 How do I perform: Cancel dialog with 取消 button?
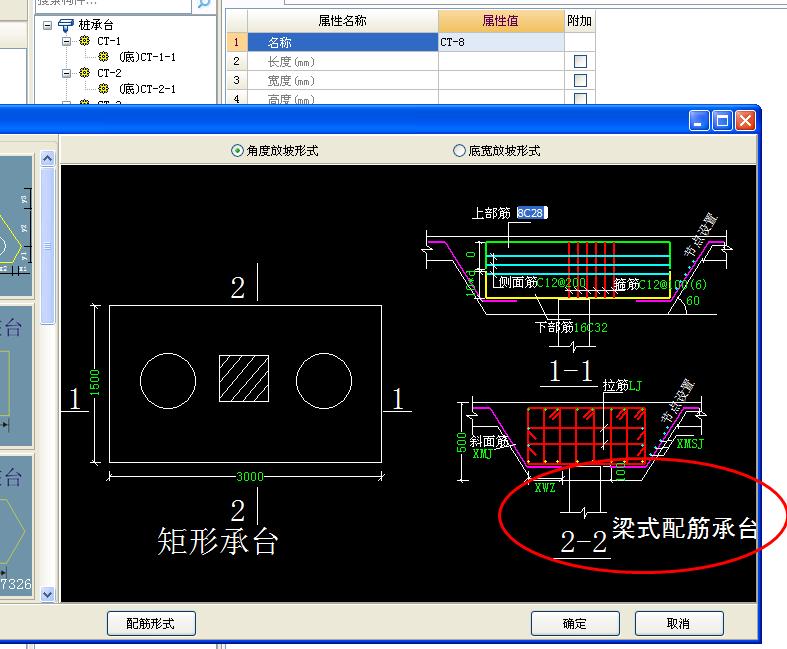(679, 623)
